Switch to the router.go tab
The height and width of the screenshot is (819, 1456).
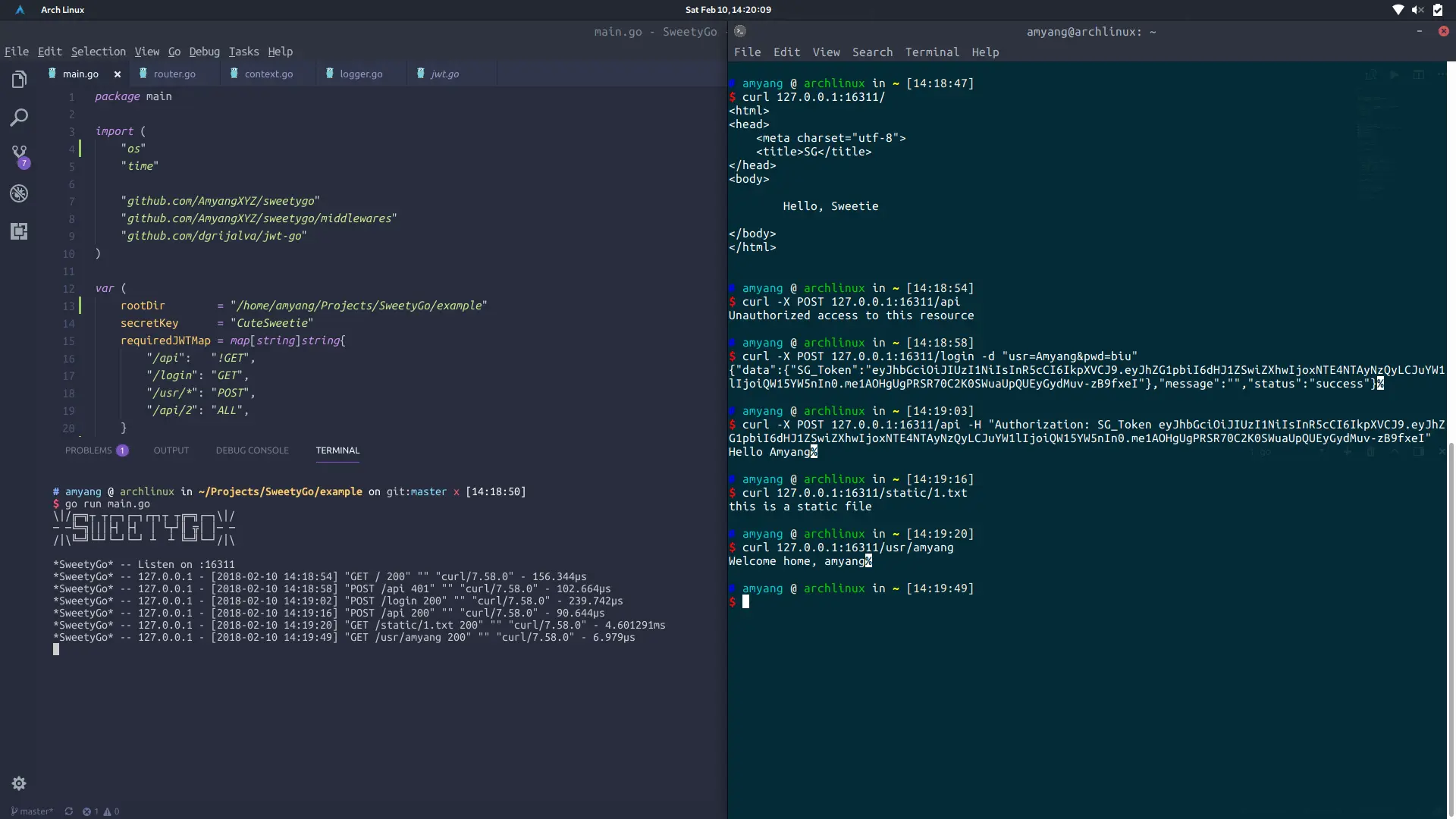[x=174, y=74]
